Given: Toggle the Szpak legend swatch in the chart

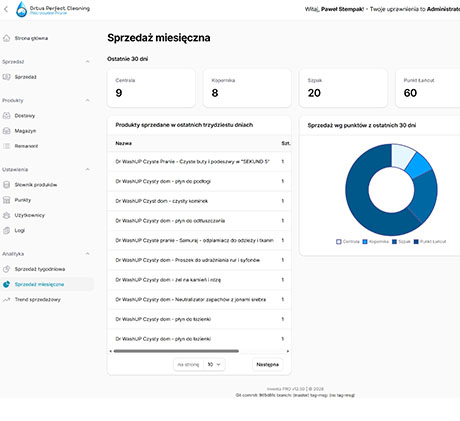Looking at the screenshot, I should pyautogui.click(x=394, y=241).
